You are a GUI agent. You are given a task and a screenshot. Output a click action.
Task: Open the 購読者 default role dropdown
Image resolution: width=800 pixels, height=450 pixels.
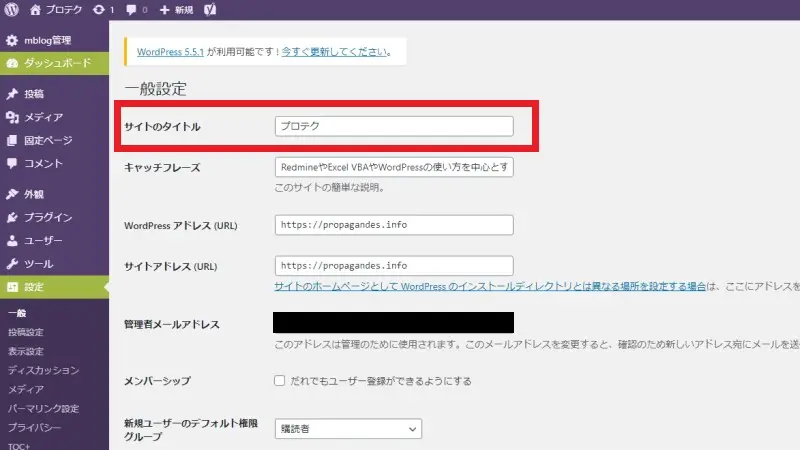click(348, 429)
